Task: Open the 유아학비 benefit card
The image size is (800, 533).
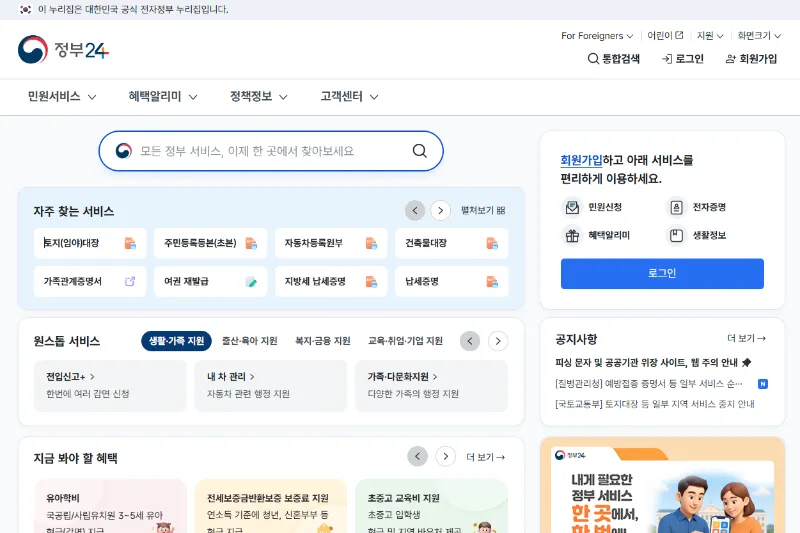Action: click(x=110, y=506)
